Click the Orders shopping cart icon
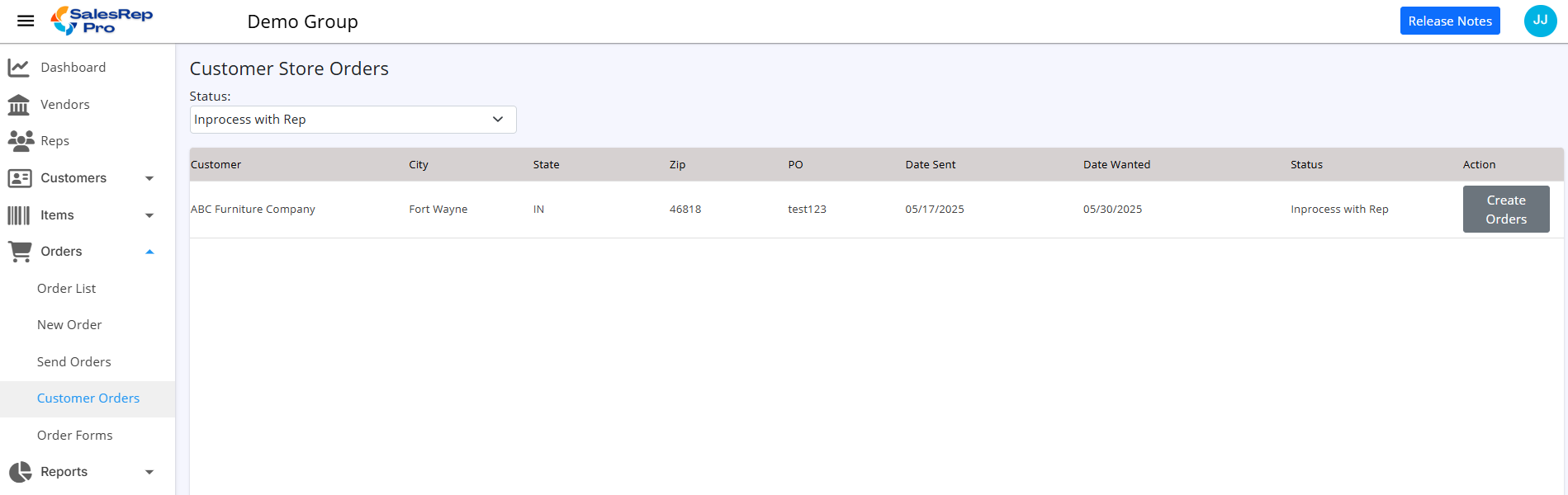The image size is (1568, 495). pos(20,252)
